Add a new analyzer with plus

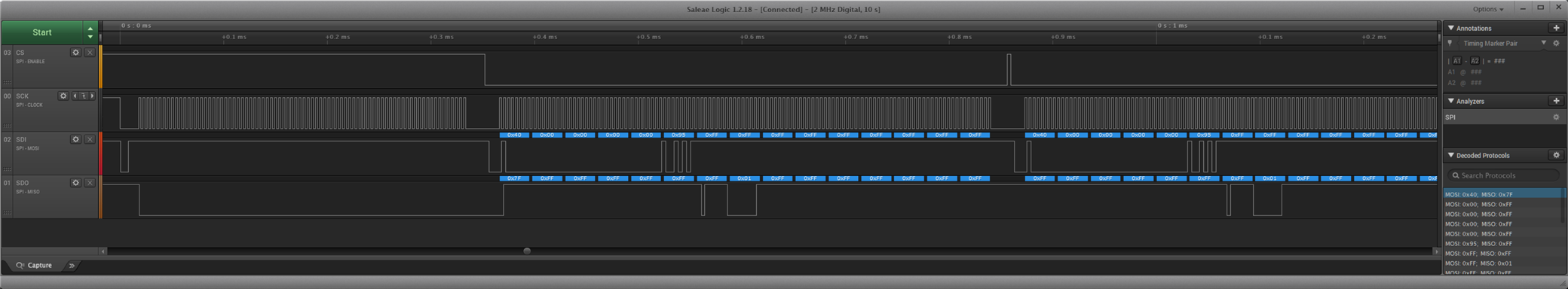(x=1555, y=101)
